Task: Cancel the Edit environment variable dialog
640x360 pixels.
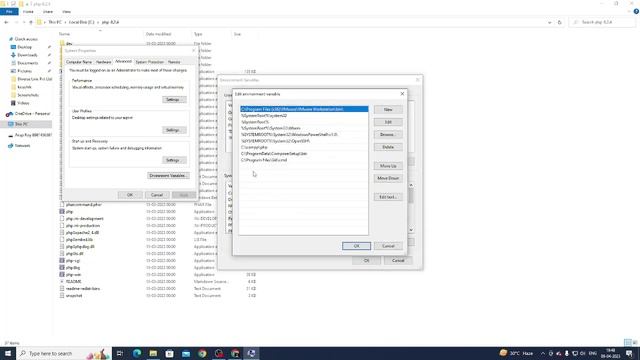Action: click(388, 246)
